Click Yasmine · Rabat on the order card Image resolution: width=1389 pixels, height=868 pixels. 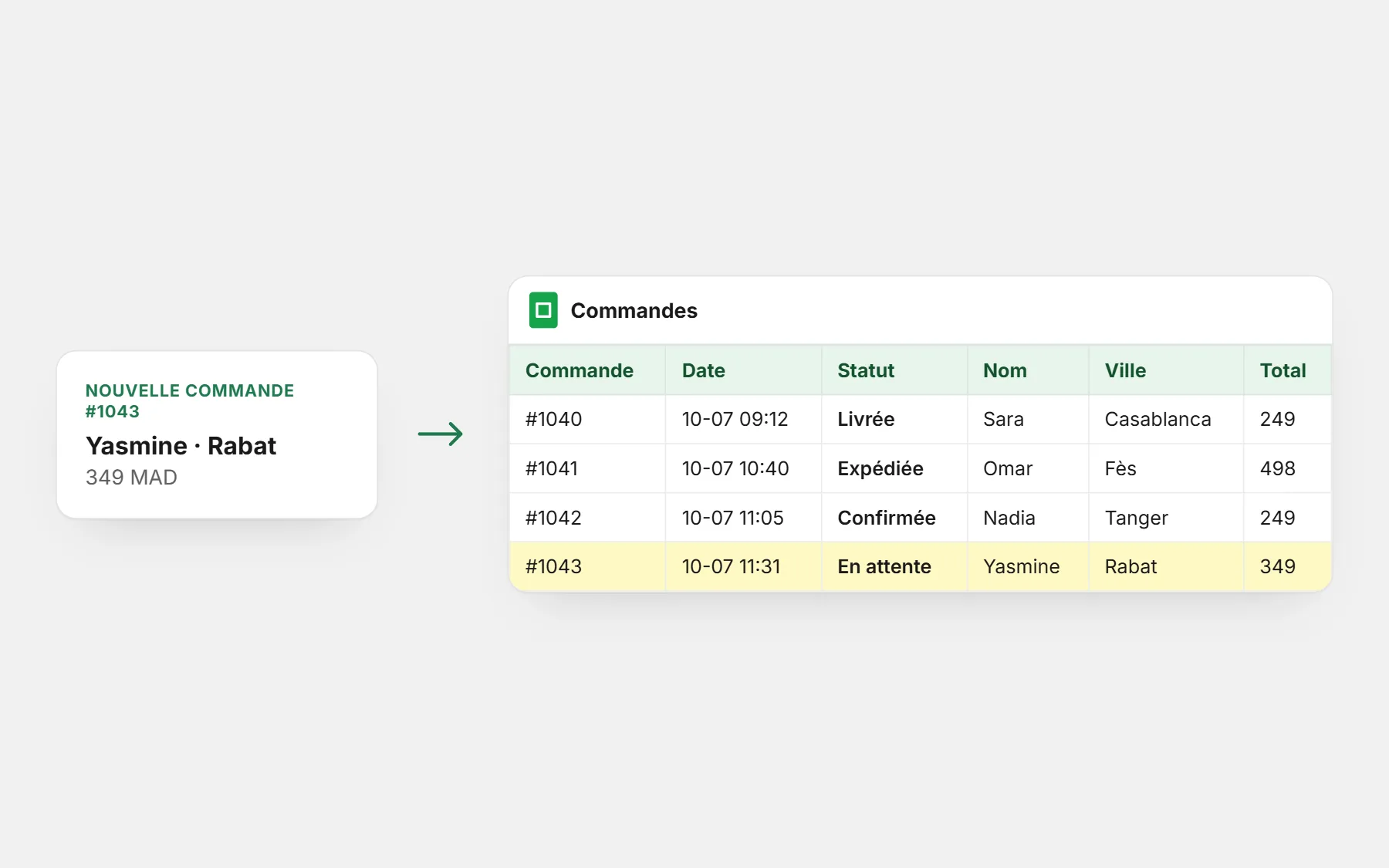pyautogui.click(x=181, y=446)
